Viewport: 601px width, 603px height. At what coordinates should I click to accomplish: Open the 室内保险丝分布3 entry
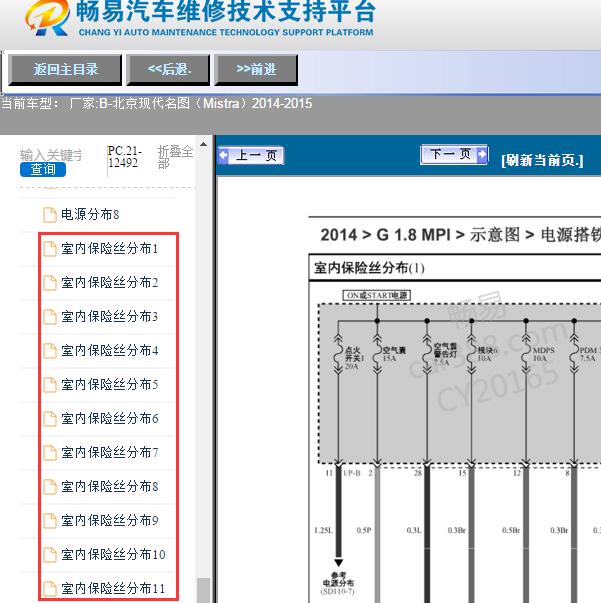(x=110, y=316)
